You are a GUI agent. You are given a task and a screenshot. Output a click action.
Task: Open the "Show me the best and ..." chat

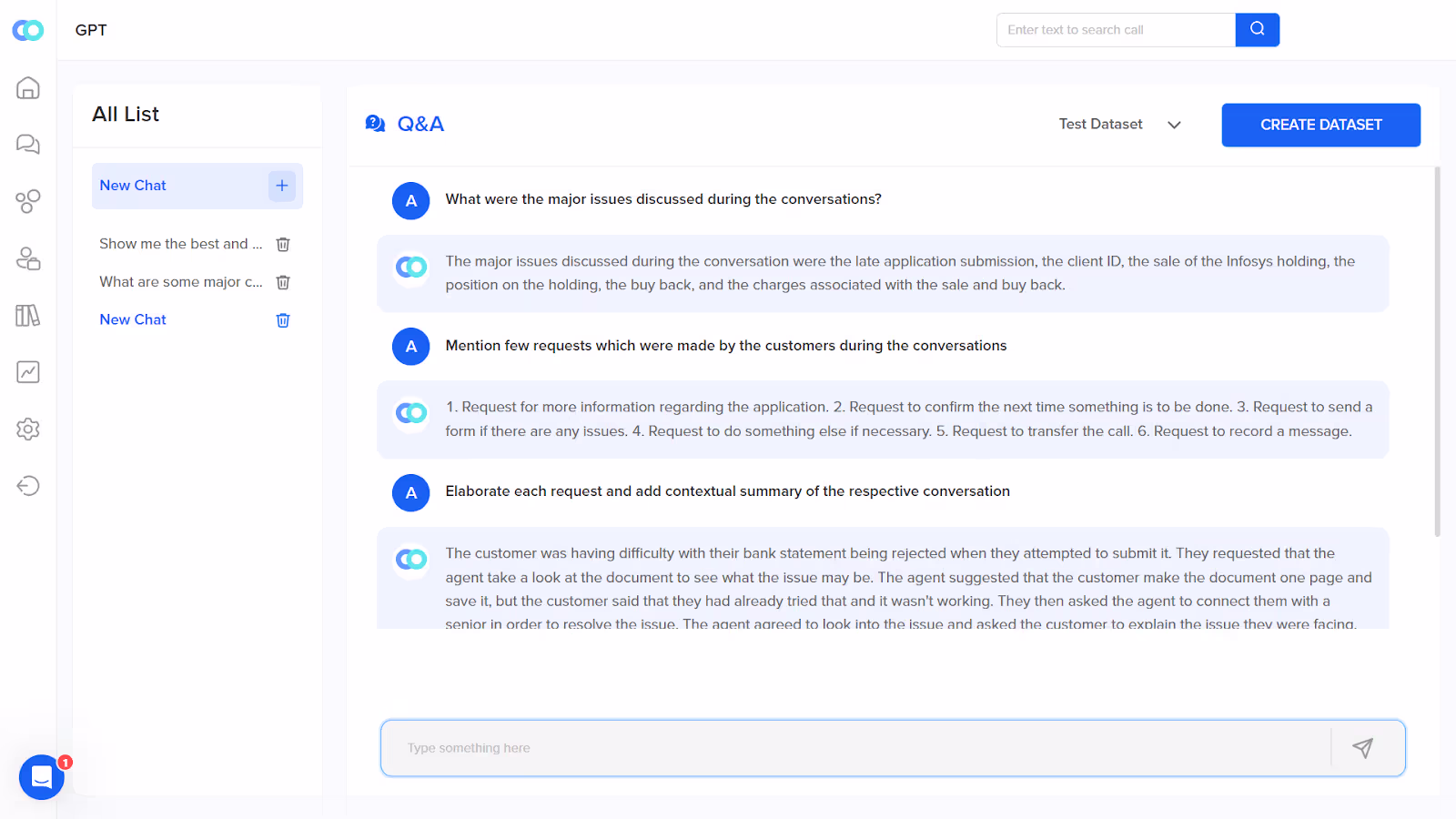pos(181,244)
